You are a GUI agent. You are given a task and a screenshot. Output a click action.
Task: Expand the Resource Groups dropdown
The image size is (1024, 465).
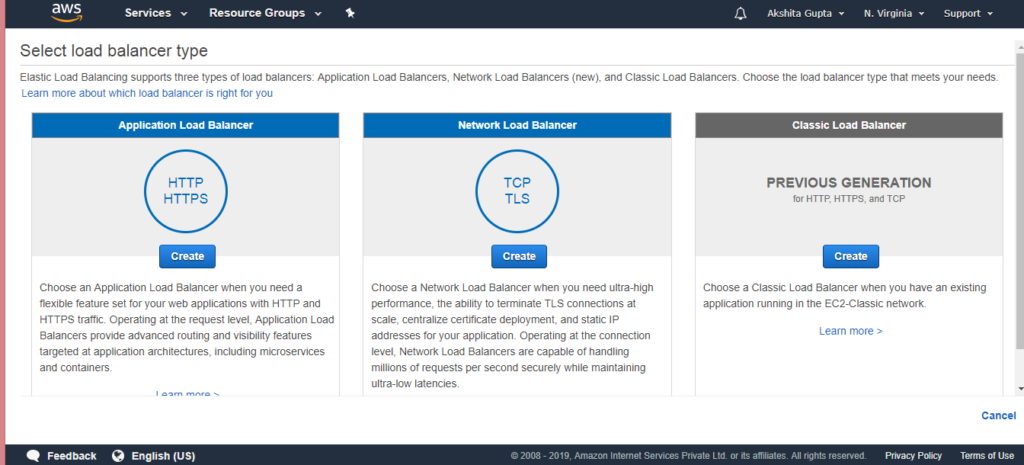[x=265, y=13]
